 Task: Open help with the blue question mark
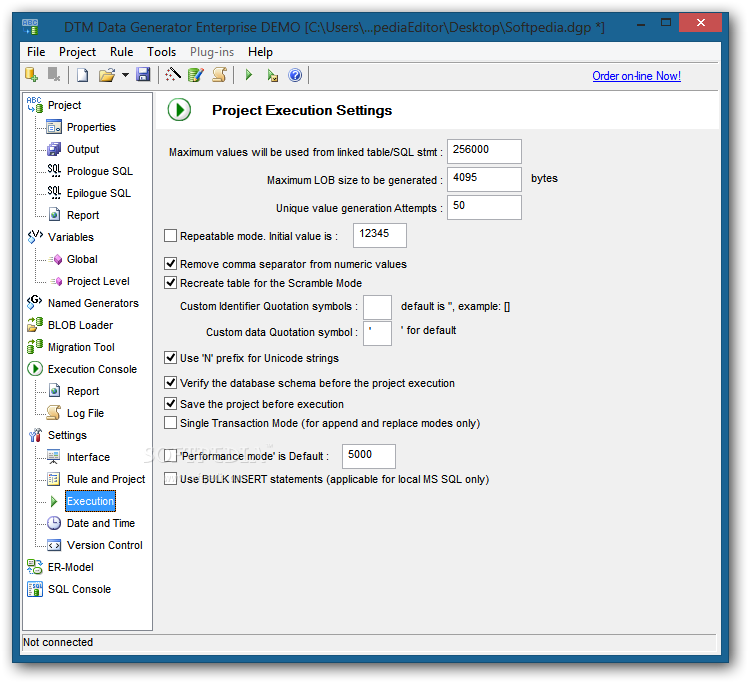coord(295,75)
